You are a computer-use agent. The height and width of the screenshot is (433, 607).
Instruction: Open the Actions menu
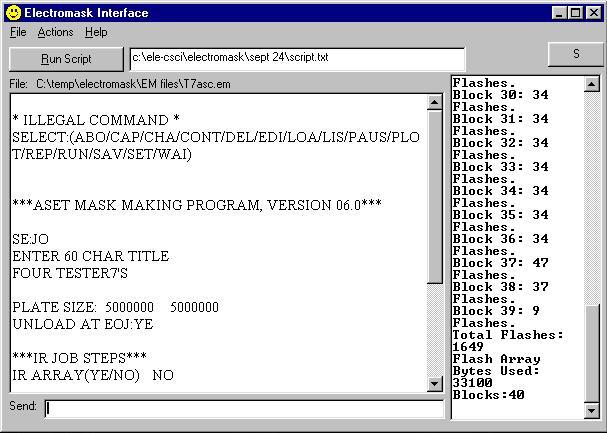pos(55,32)
